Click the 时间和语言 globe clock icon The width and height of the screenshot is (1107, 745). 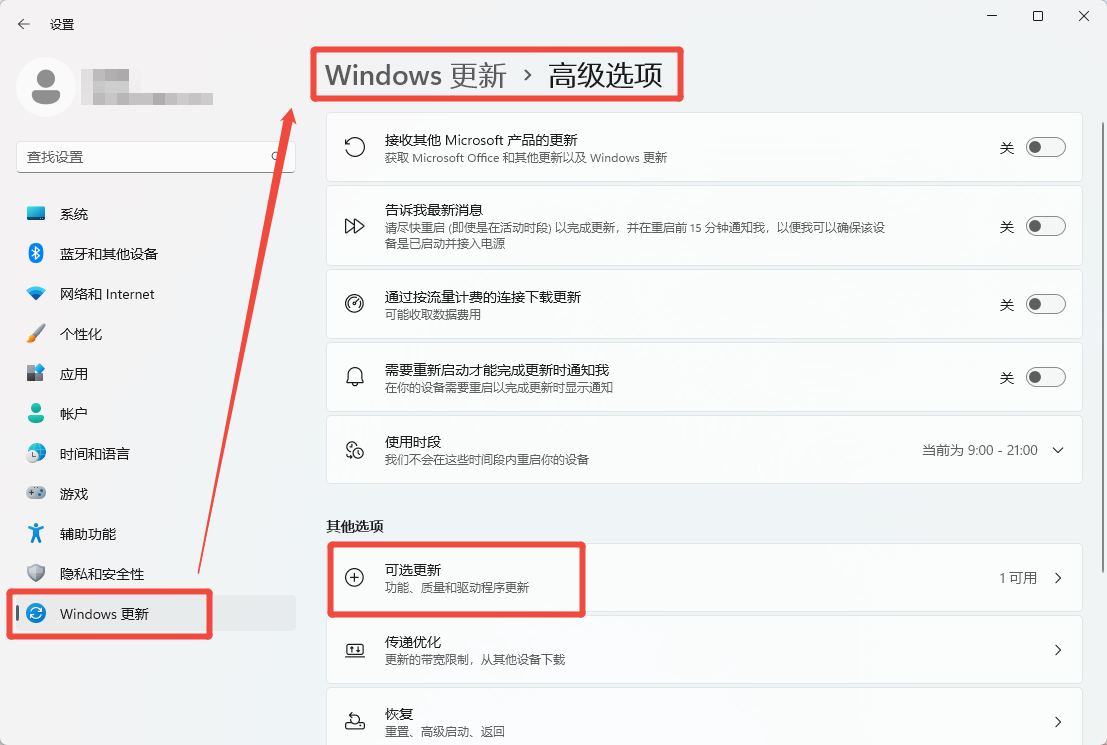click(36, 453)
